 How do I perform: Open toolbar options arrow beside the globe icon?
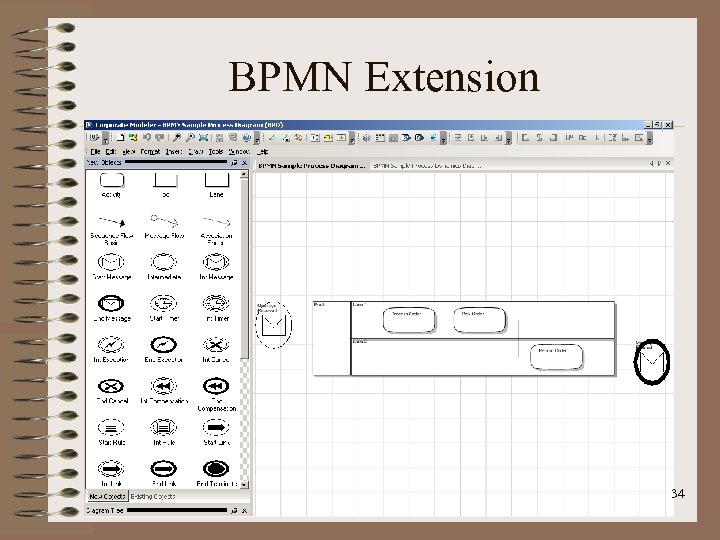[x=257, y=138]
